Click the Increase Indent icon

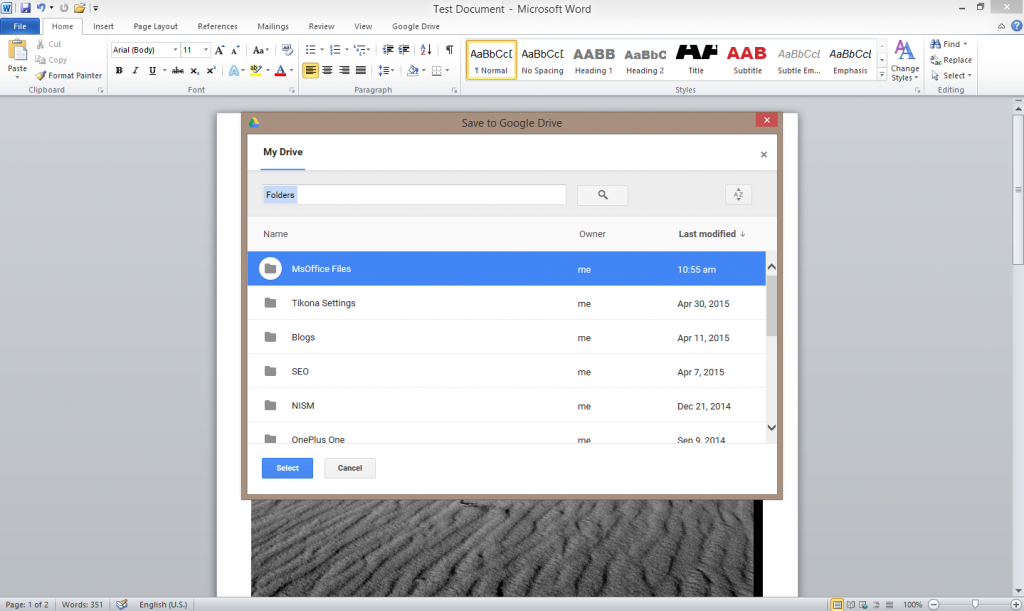coord(404,50)
